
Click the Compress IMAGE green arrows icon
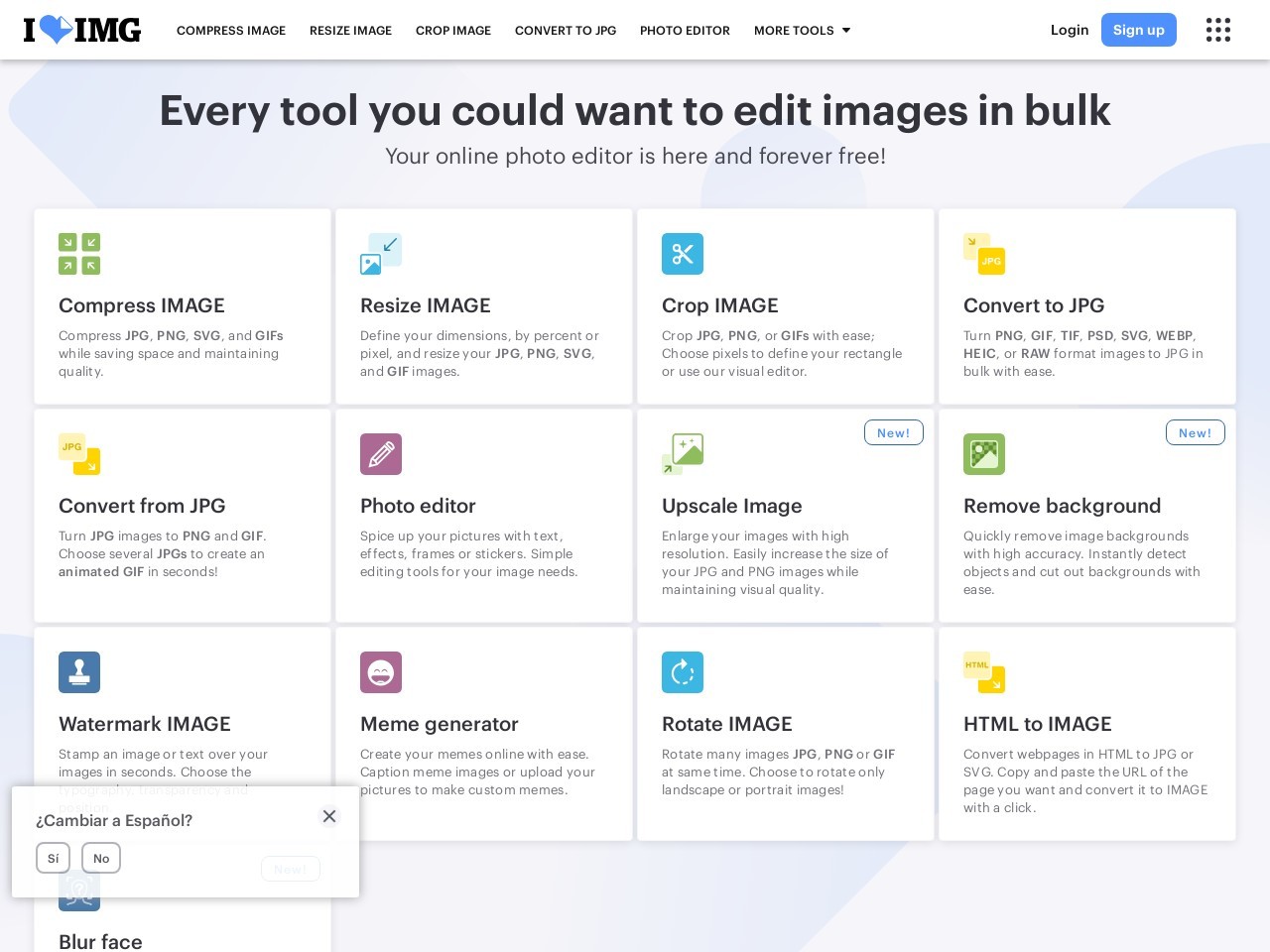(x=79, y=254)
